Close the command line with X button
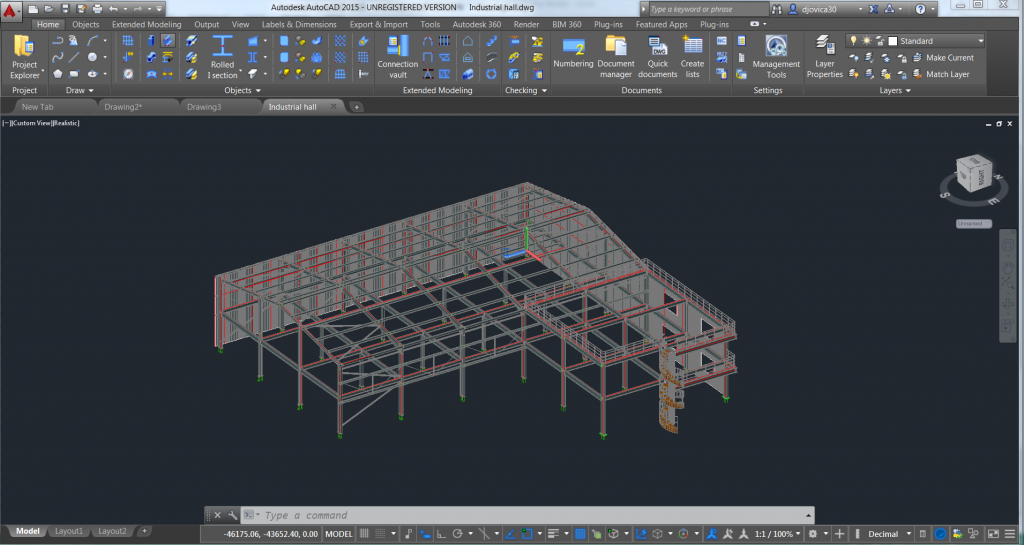1024x545 pixels. point(217,515)
